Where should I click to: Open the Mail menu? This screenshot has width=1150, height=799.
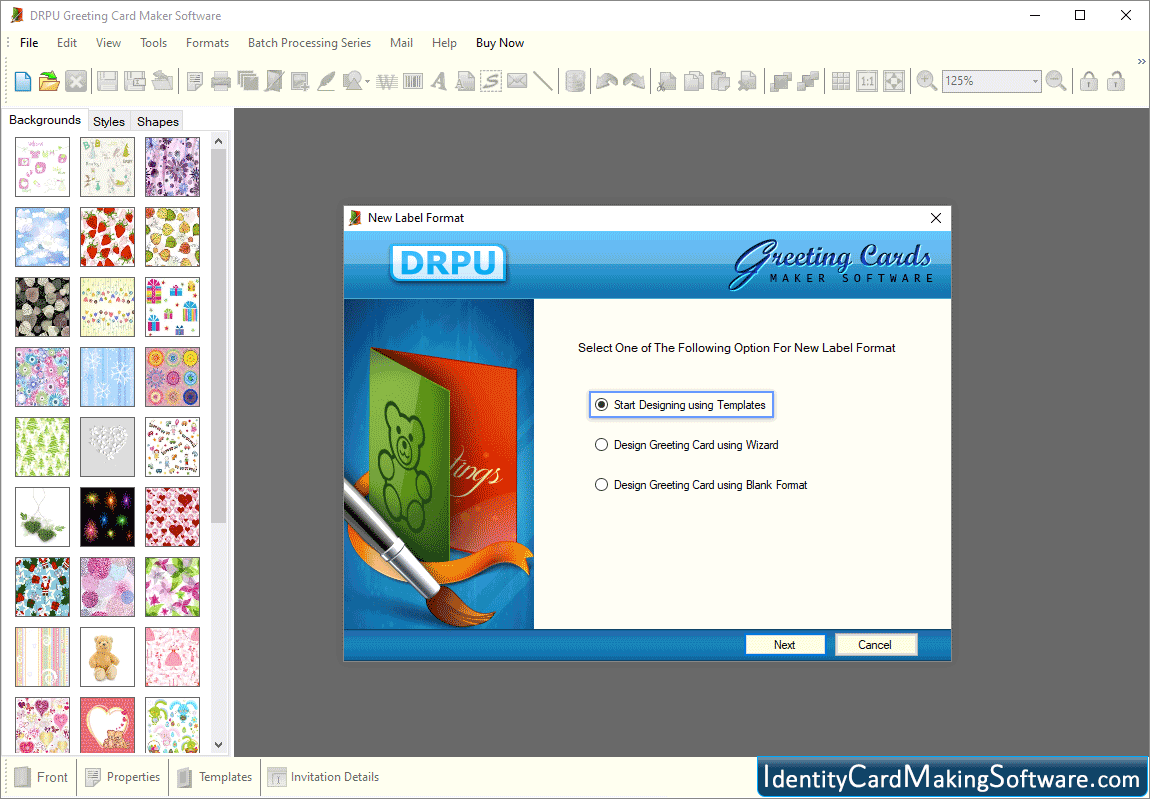click(x=401, y=43)
